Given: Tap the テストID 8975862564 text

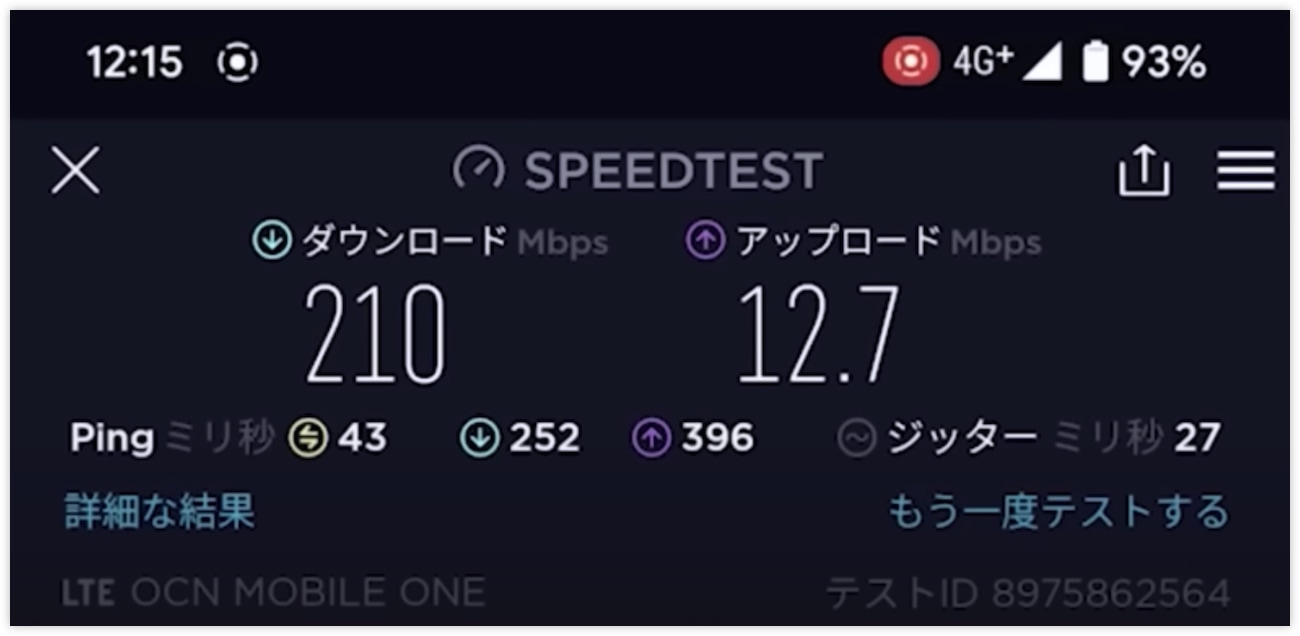Looking at the screenshot, I should click(x=1028, y=593).
